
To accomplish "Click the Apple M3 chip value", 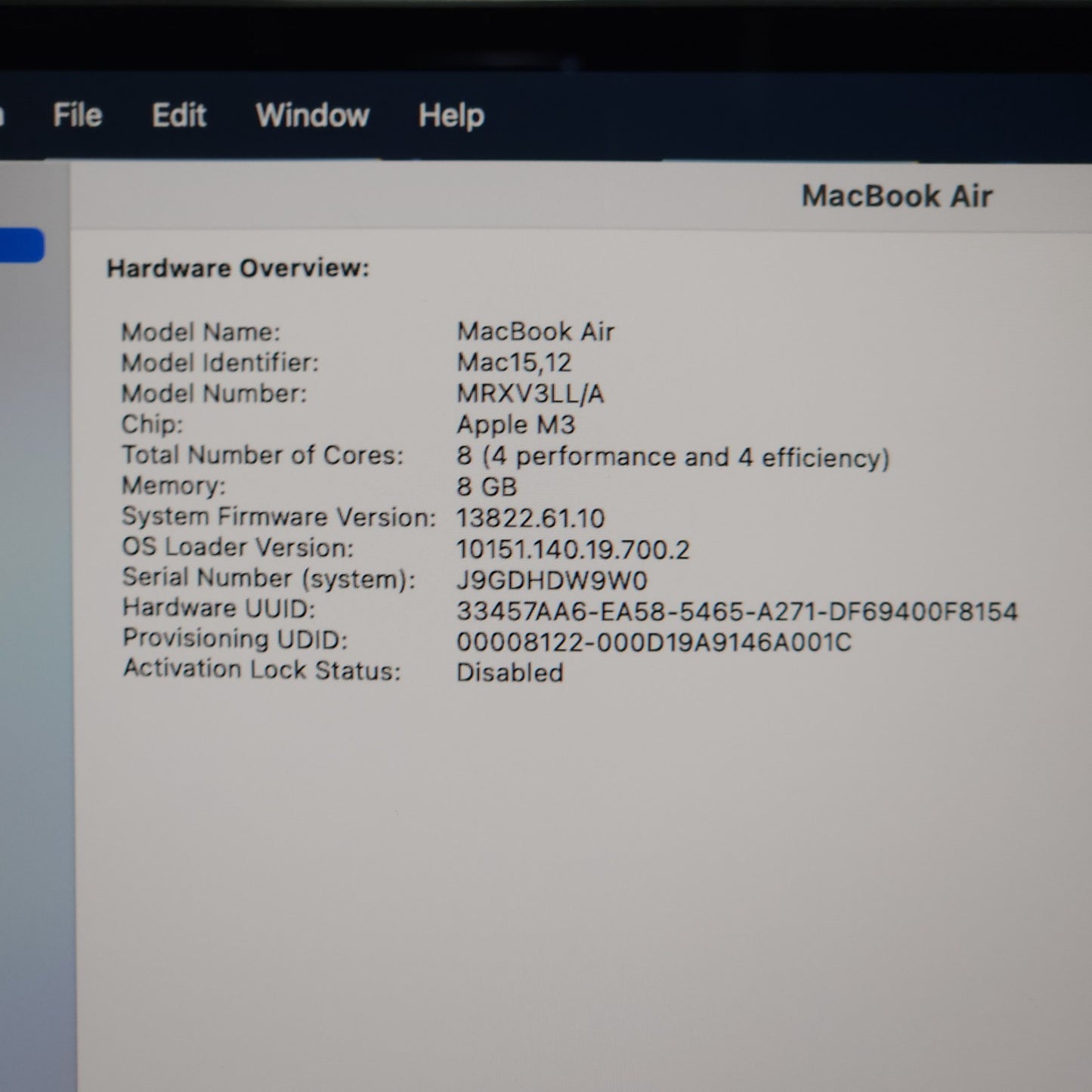I will (515, 425).
